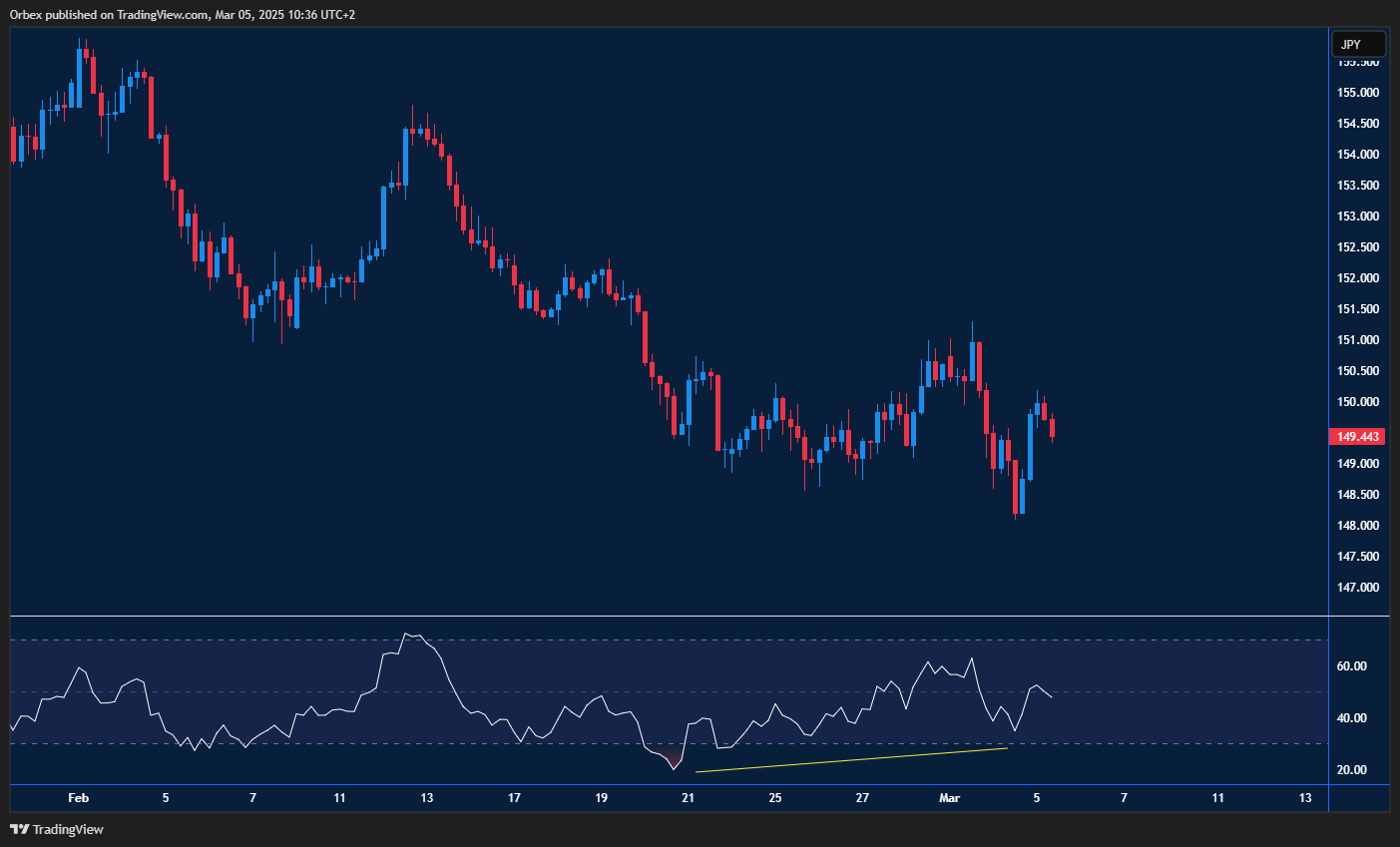1400x847 pixels.
Task: Select the Feb label on the time axis
Action: coord(78,798)
